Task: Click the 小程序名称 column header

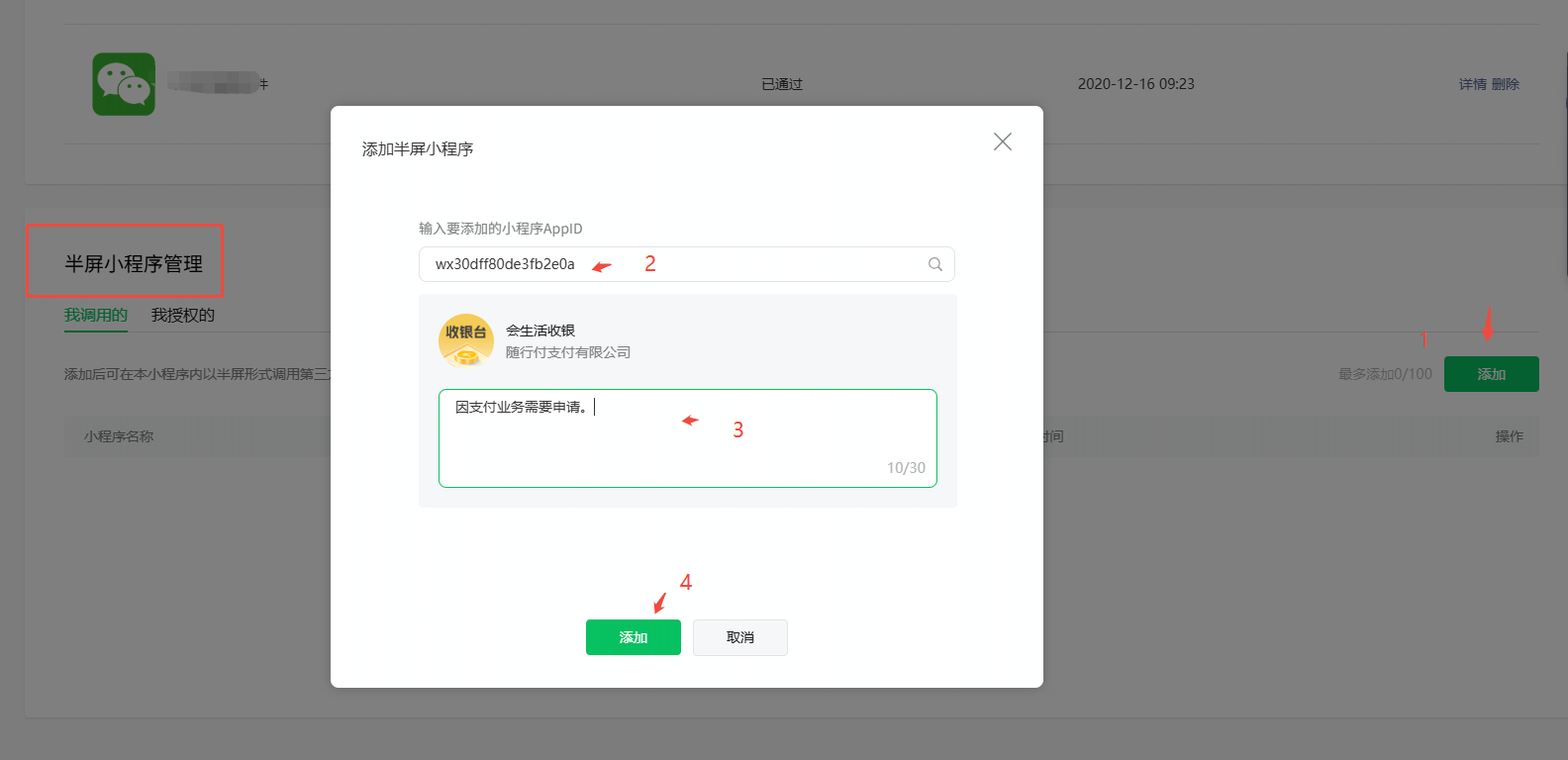Action: click(x=119, y=436)
